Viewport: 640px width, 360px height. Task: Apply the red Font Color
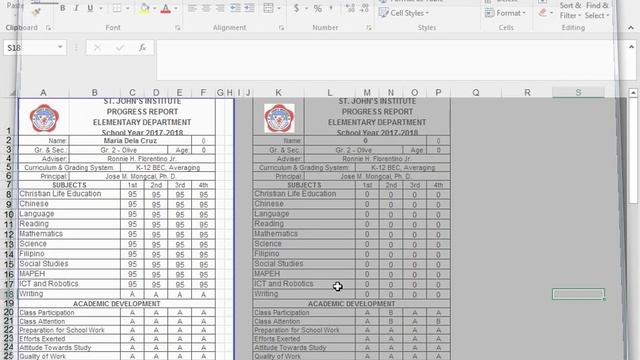(165, 8)
